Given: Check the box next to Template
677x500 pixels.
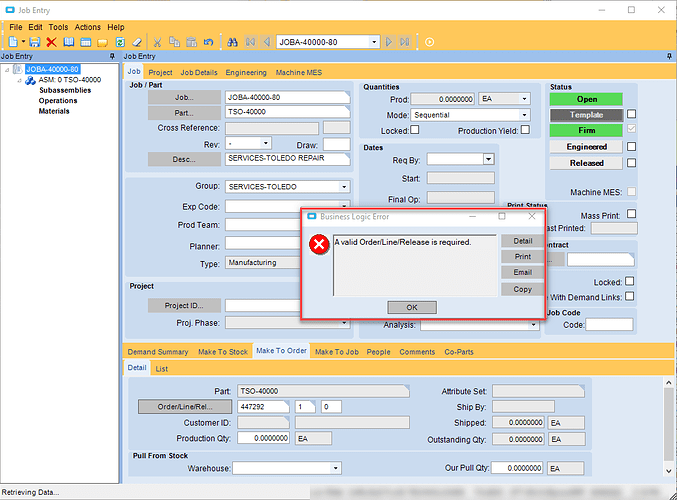Looking at the screenshot, I should point(631,114).
